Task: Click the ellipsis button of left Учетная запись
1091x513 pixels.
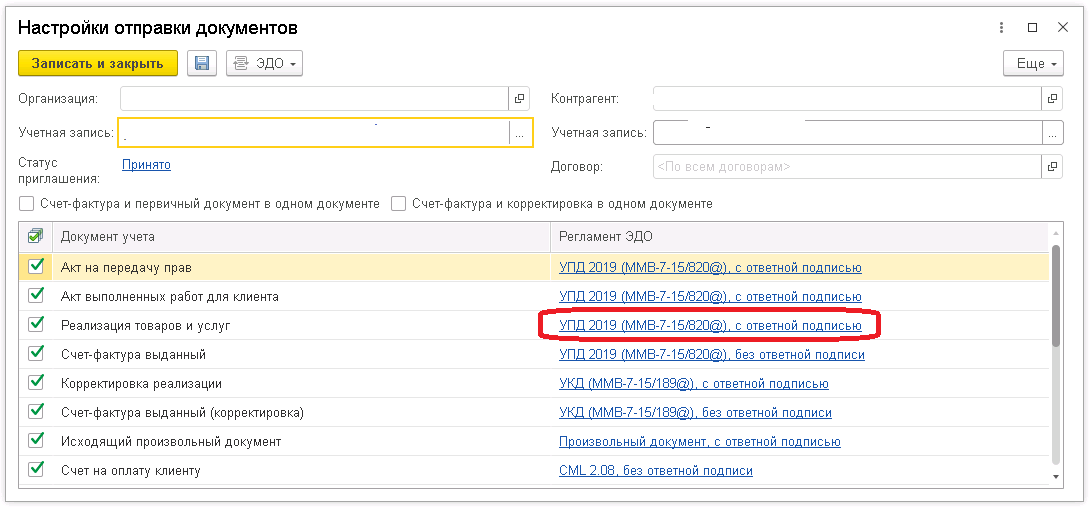Action: (520, 133)
